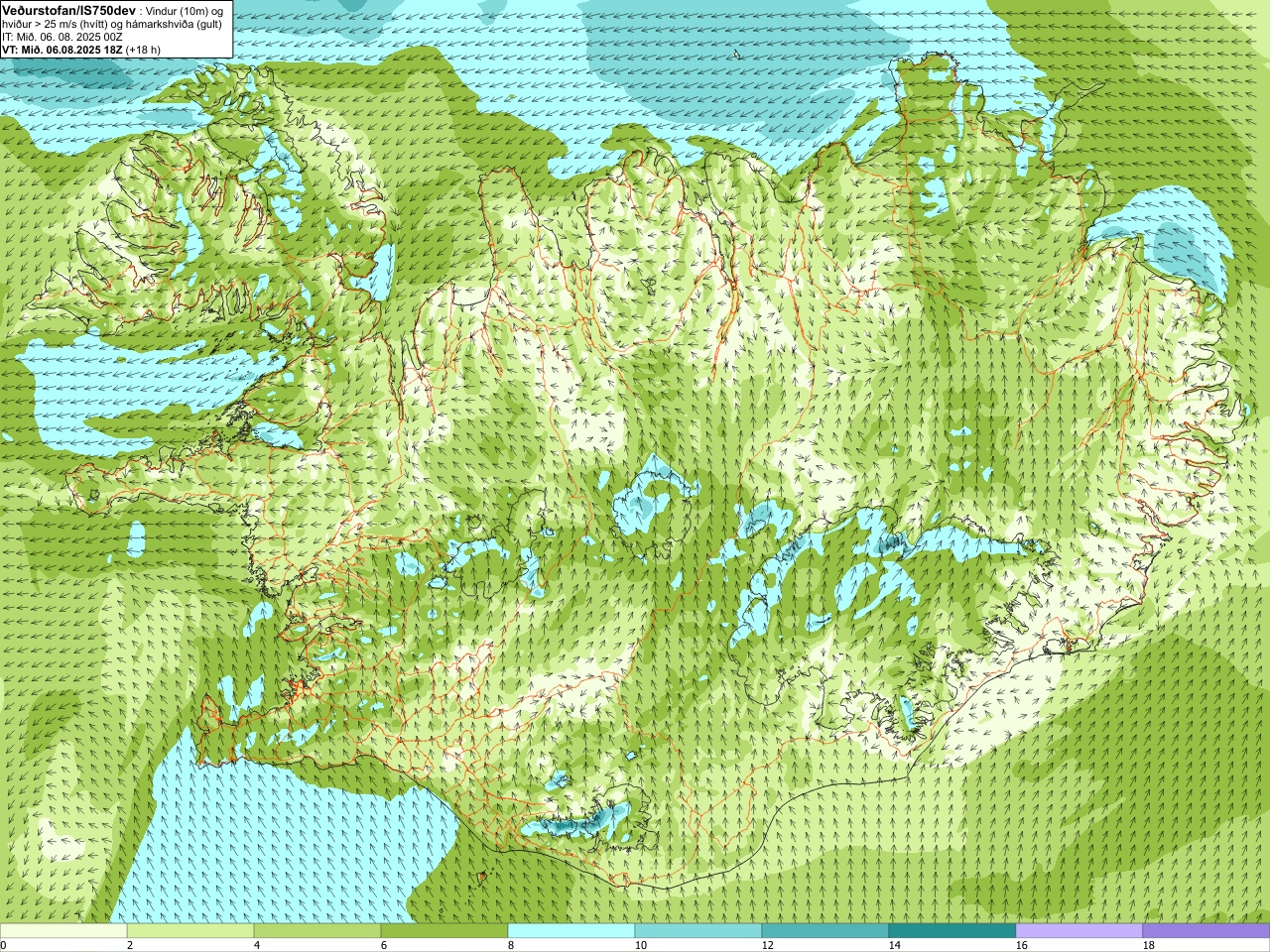
Task: Click the legend value 2
Action: click(x=130, y=945)
